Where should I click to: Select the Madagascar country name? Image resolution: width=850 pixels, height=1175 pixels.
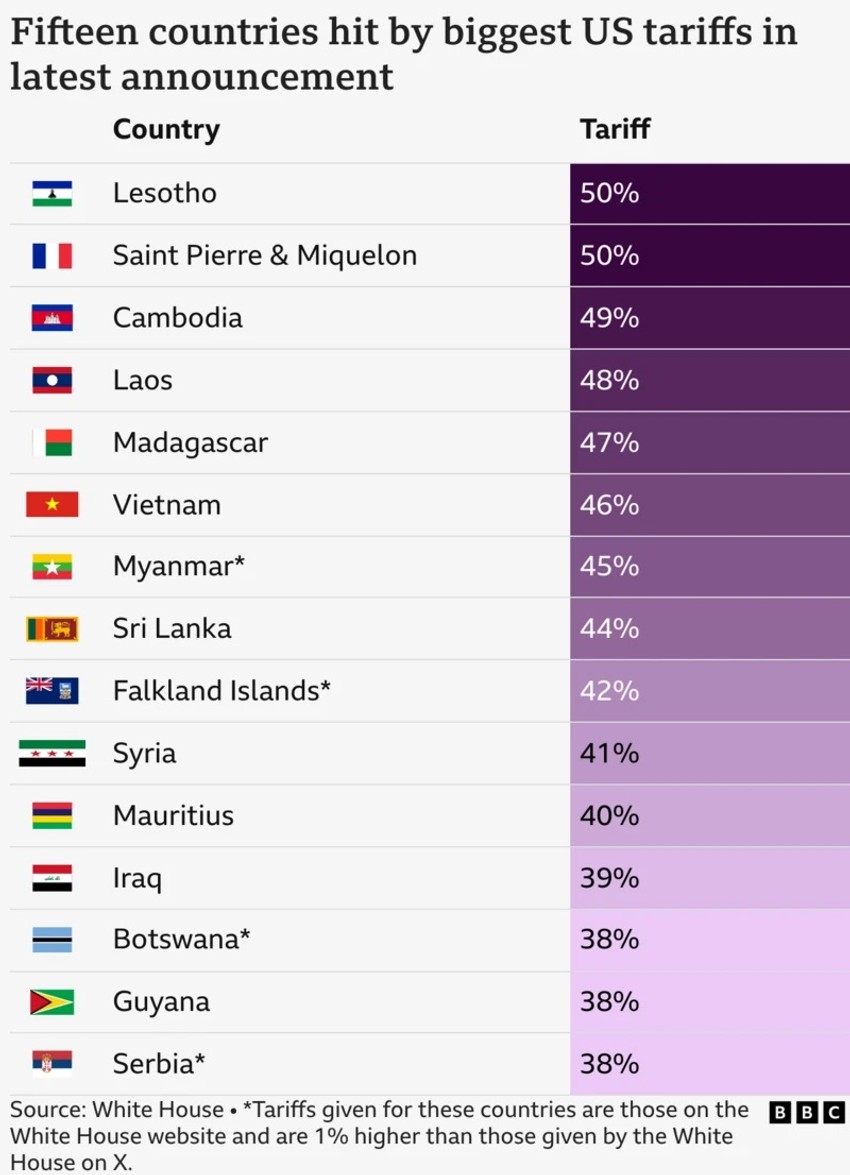click(x=190, y=443)
